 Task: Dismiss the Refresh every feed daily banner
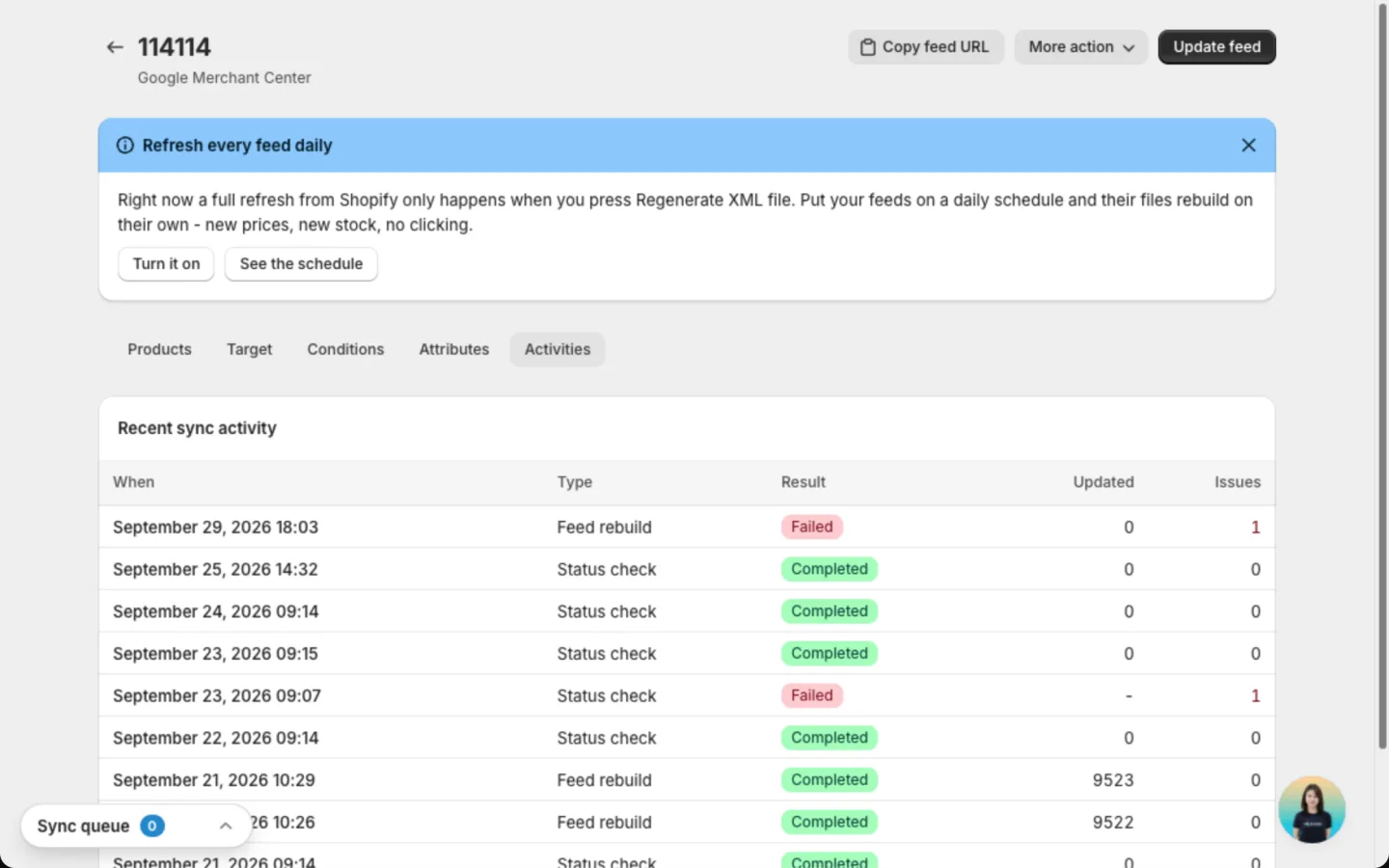[1248, 145]
